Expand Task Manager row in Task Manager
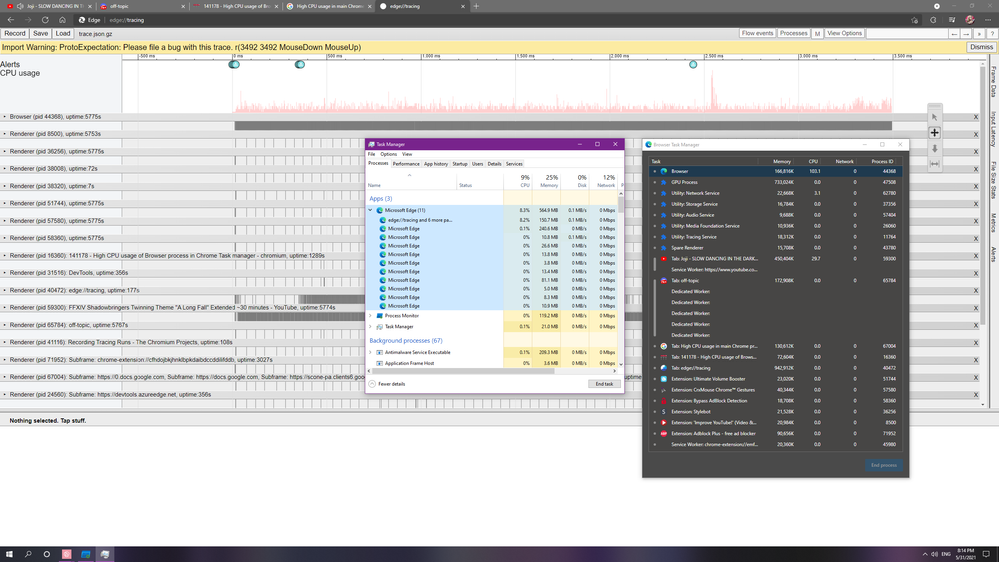999x562 pixels. (x=371, y=326)
